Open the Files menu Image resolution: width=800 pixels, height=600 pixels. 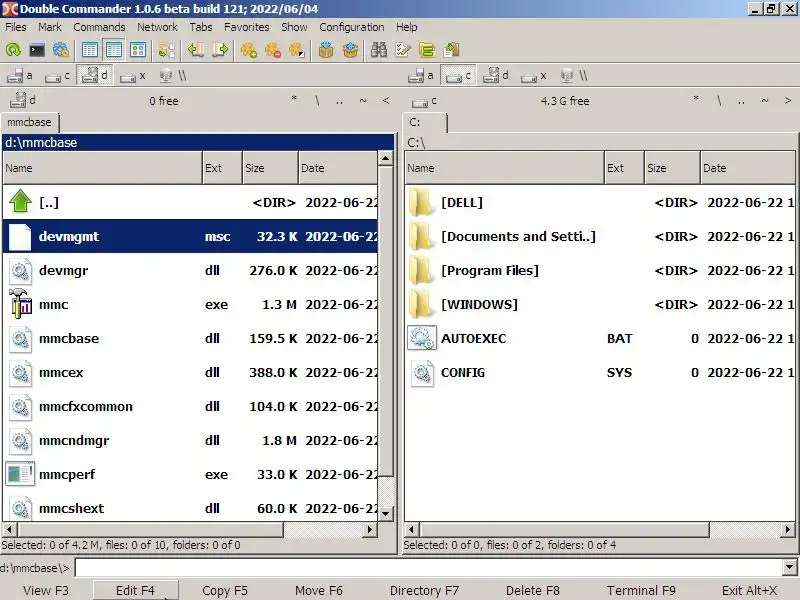[16, 27]
